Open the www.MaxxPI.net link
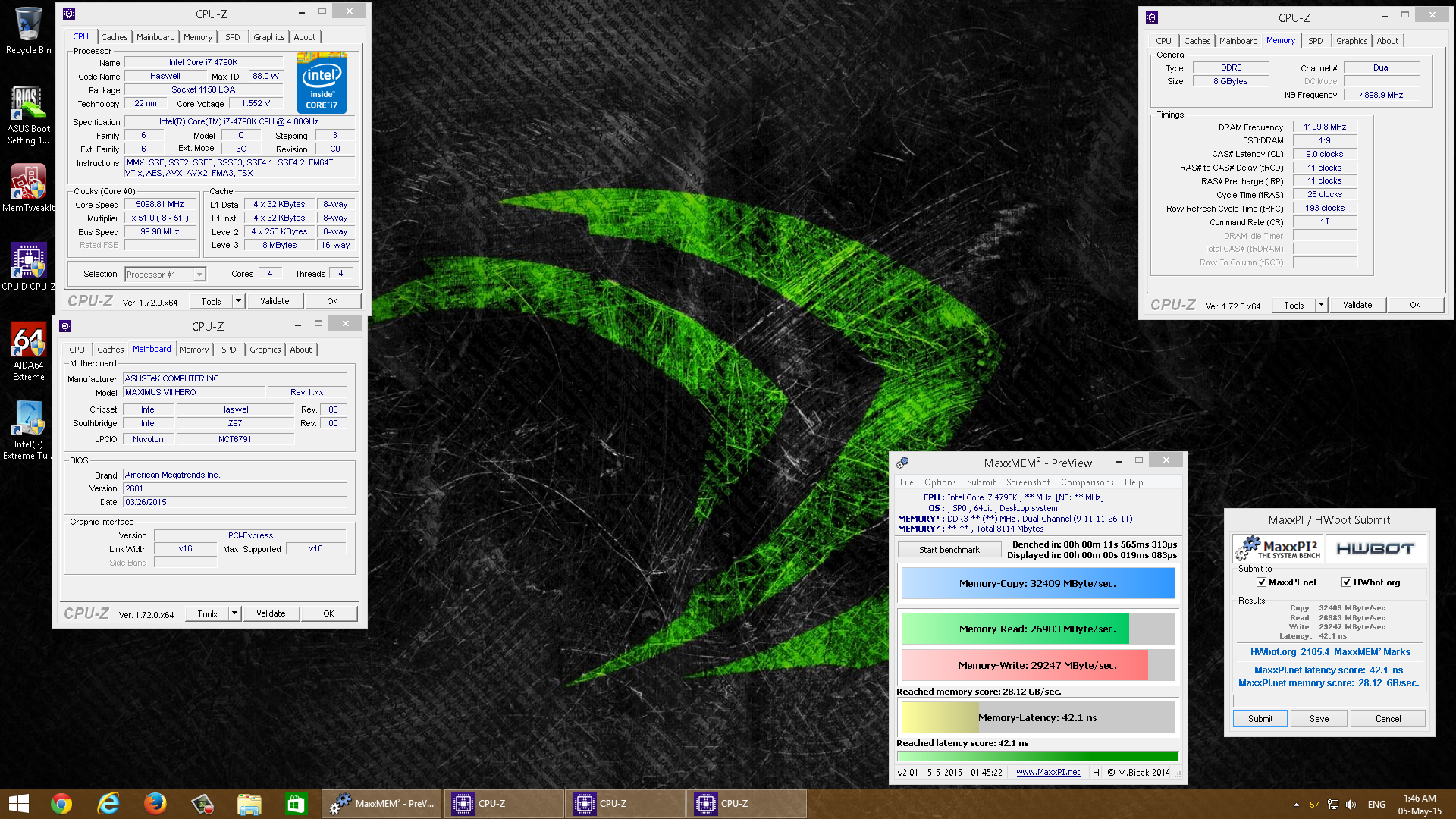The height and width of the screenshot is (819, 1456). click(1048, 772)
